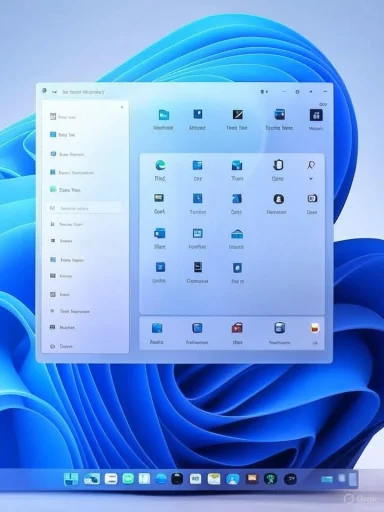Click the magnifier search icon in the app grid
The width and height of the screenshot is (384, 512).
311,165
